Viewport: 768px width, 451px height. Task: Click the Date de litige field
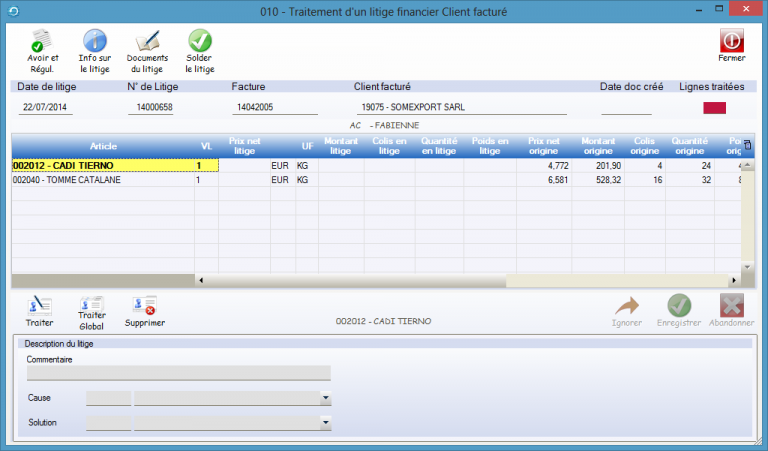click(x=48, y=107)
